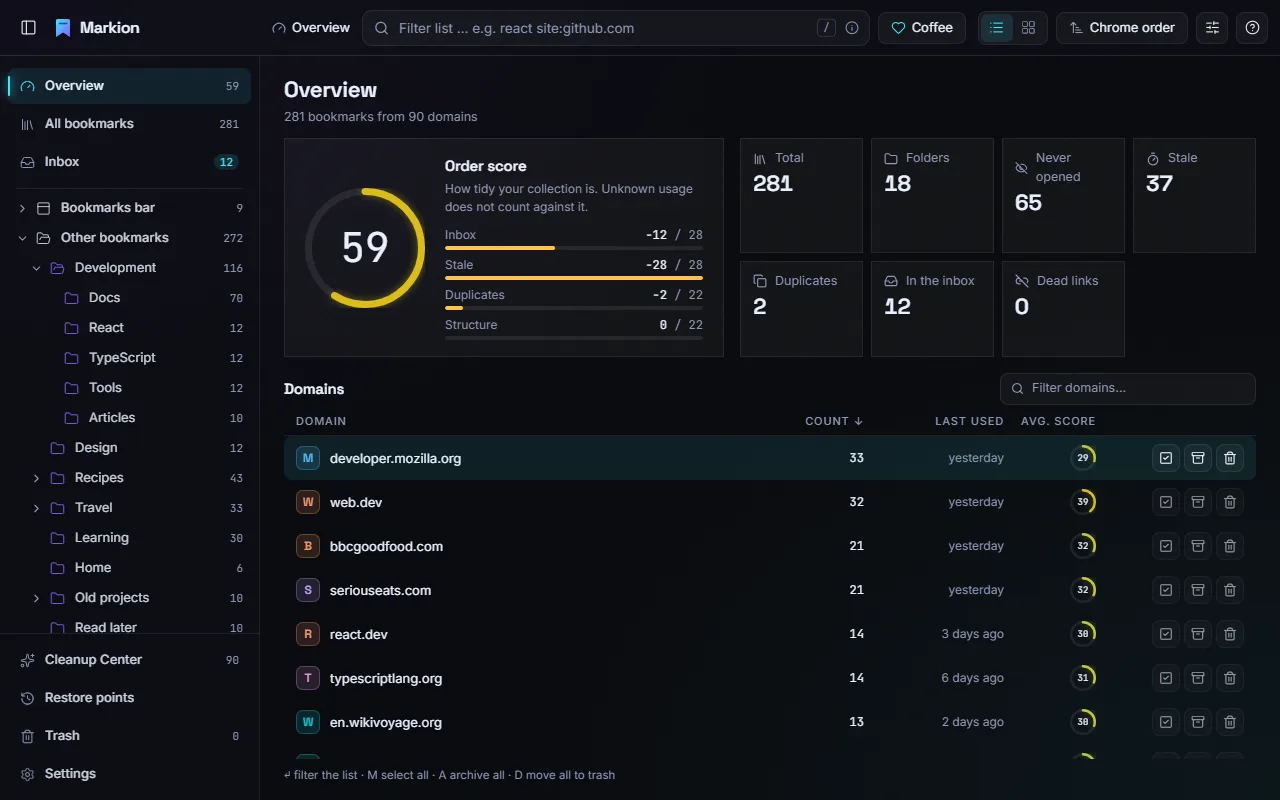Archive seriouseats.com bookmarks

[x=1198, y=590]
